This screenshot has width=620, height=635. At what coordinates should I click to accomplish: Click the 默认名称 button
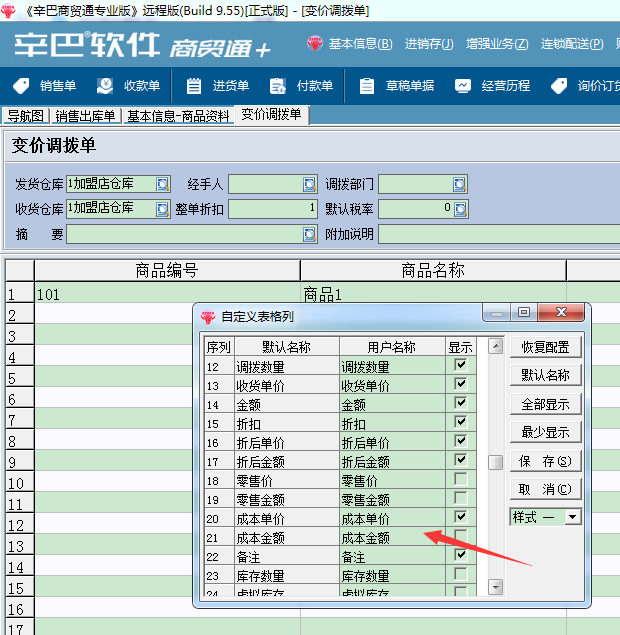tap(545, 375)
